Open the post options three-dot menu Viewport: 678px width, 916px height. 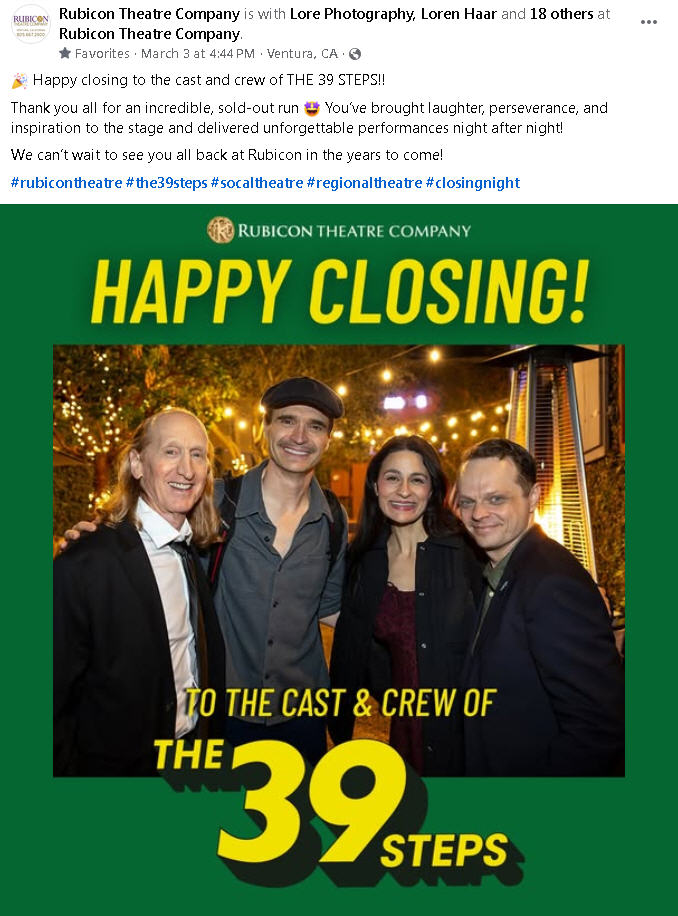648,22
